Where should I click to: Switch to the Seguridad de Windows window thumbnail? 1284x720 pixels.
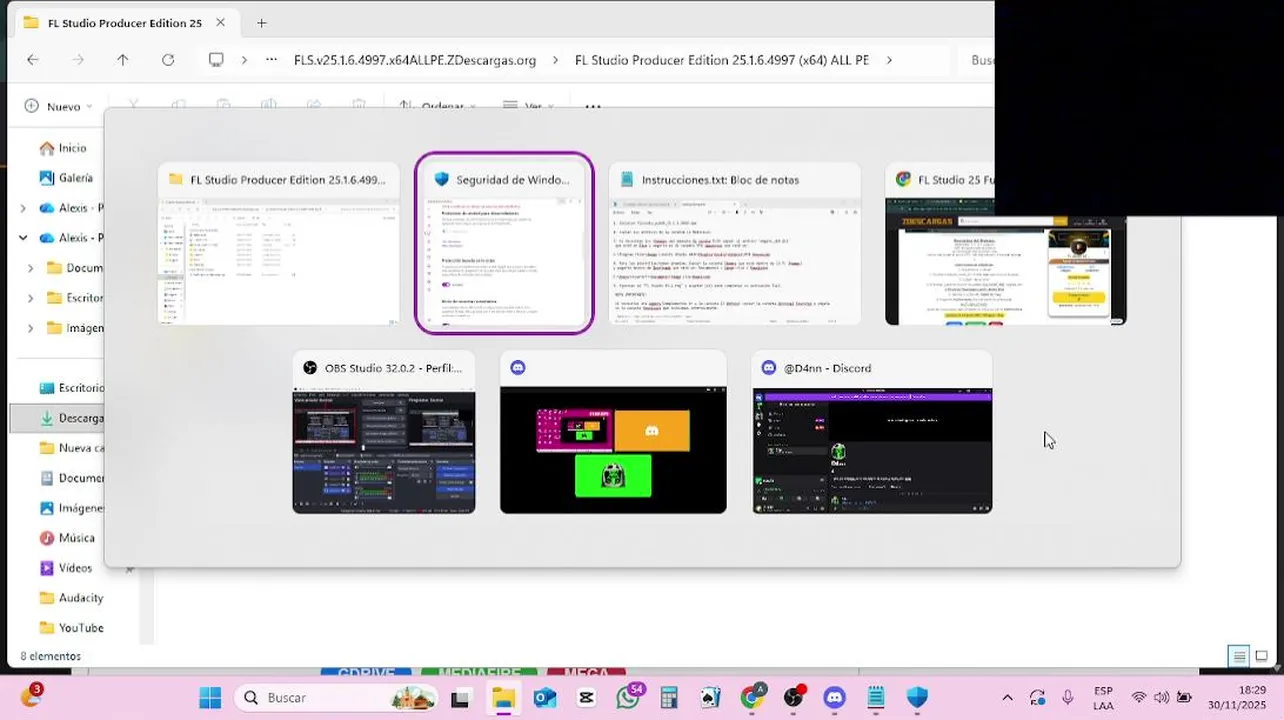504,243
